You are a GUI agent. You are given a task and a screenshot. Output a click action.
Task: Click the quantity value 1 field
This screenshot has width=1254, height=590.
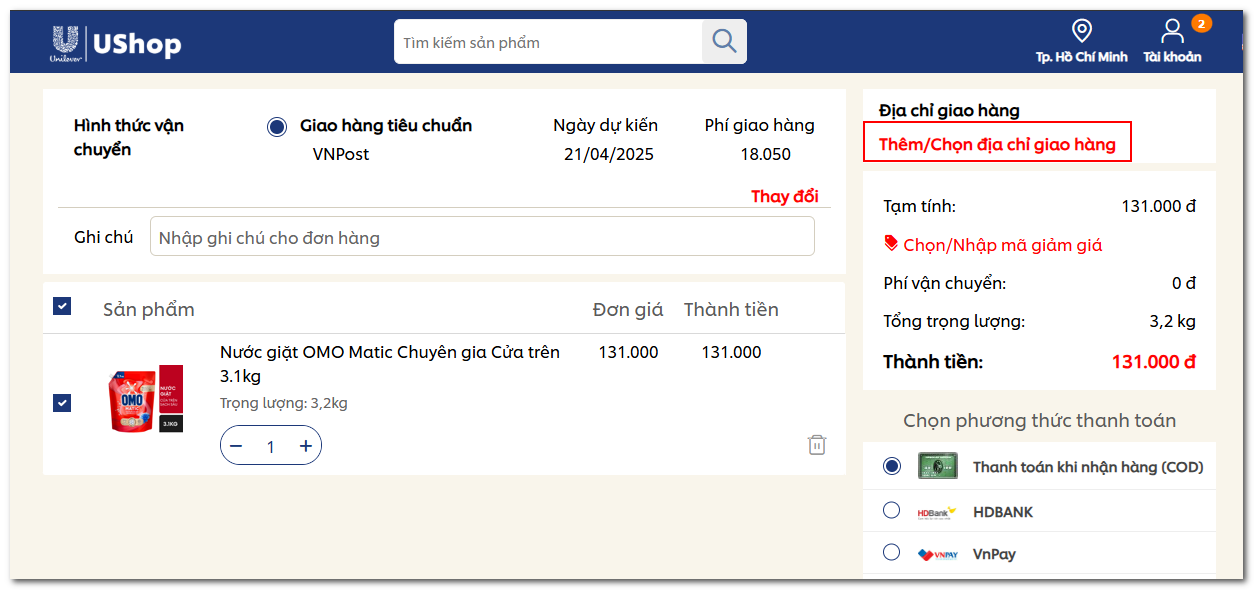271,446
